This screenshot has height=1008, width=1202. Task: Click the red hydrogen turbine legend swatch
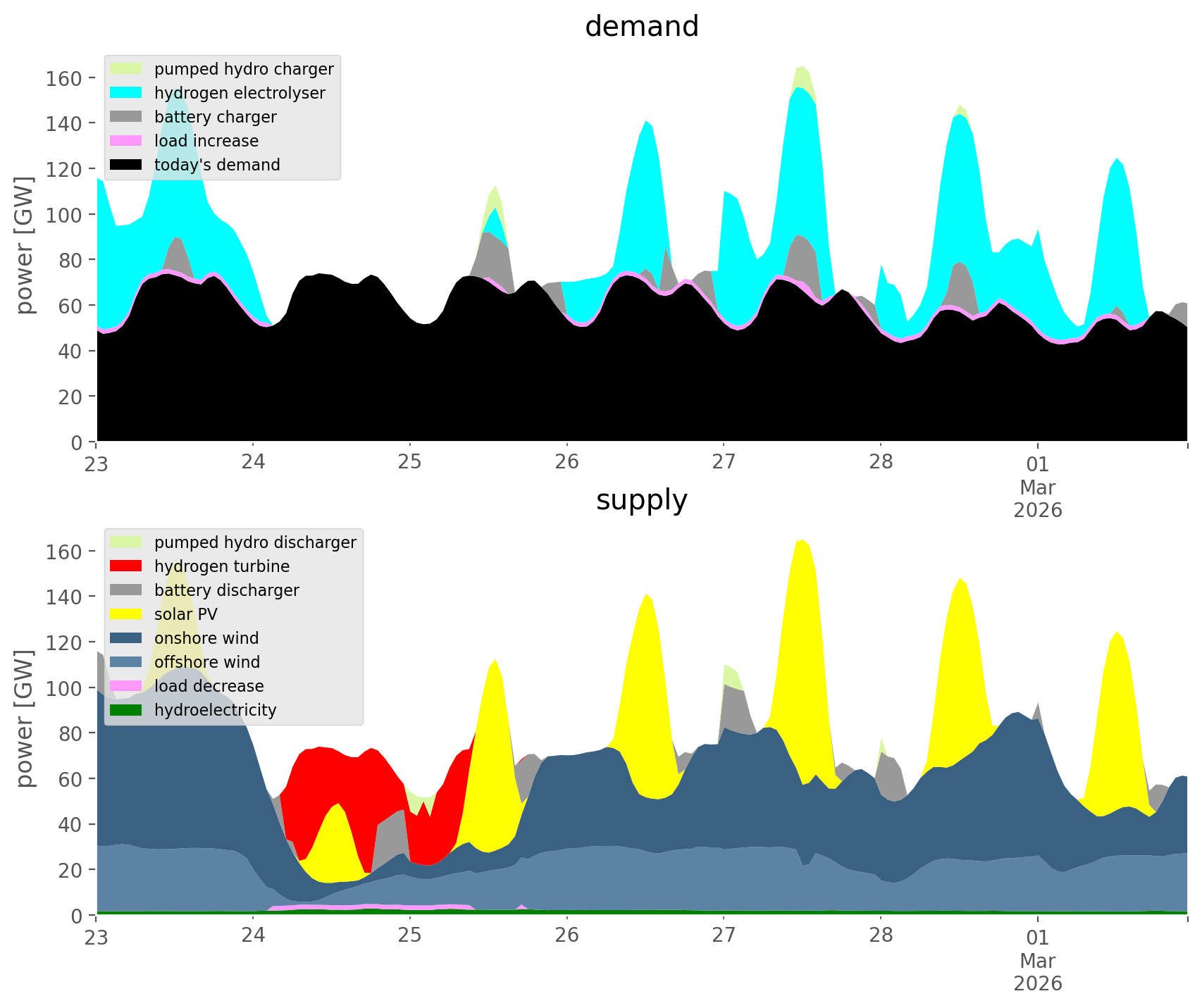(x=127, y=566)
